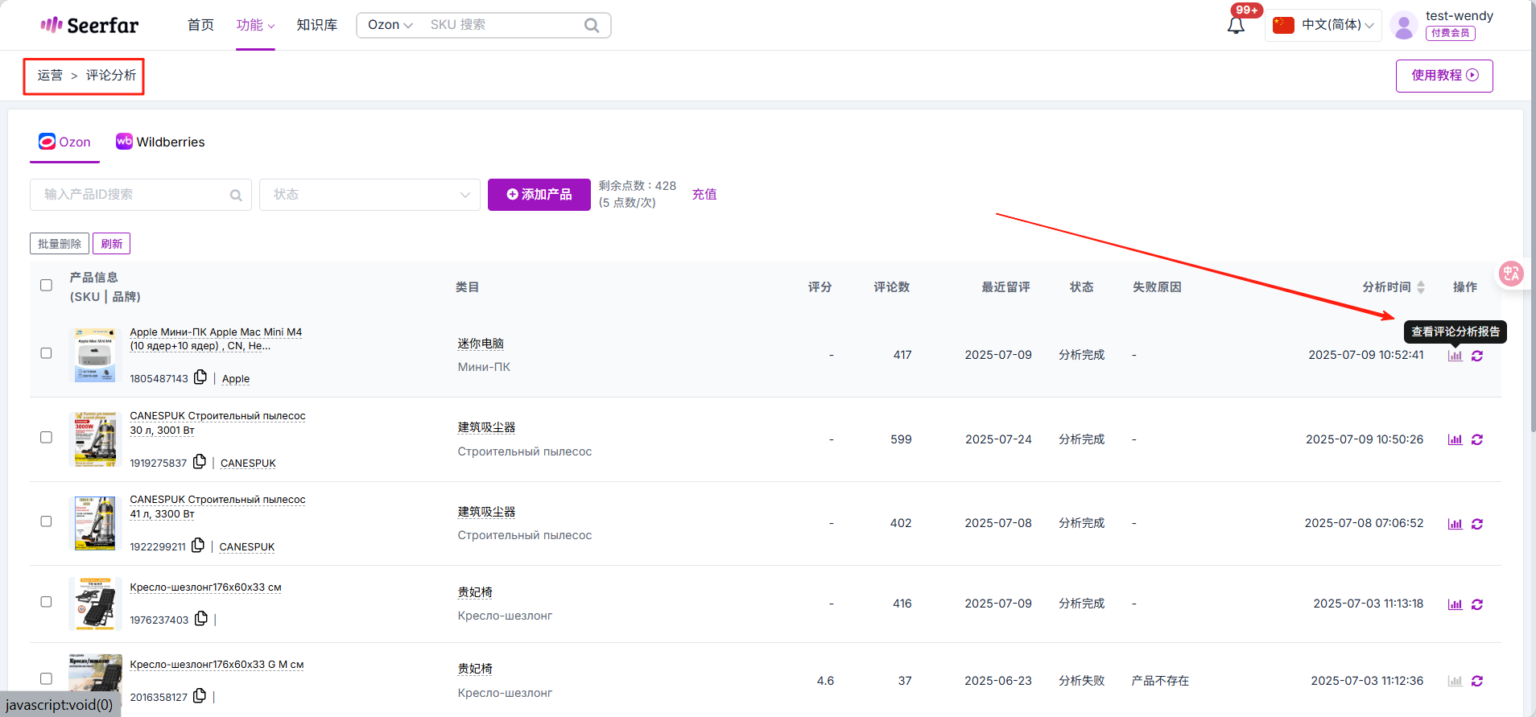This screenshot has height=717, width=1536.
Task: Refresh analysis for CANESPUK пылесос 30 л
Action: [1477, 439]
